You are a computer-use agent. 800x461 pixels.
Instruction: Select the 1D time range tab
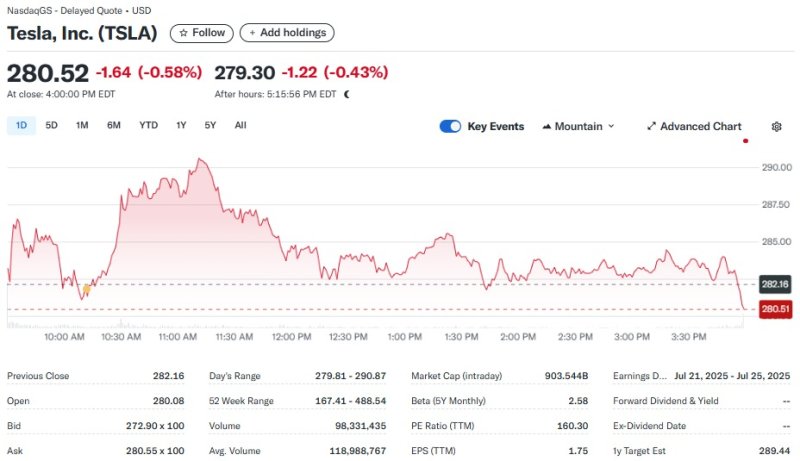coord(21,125)
